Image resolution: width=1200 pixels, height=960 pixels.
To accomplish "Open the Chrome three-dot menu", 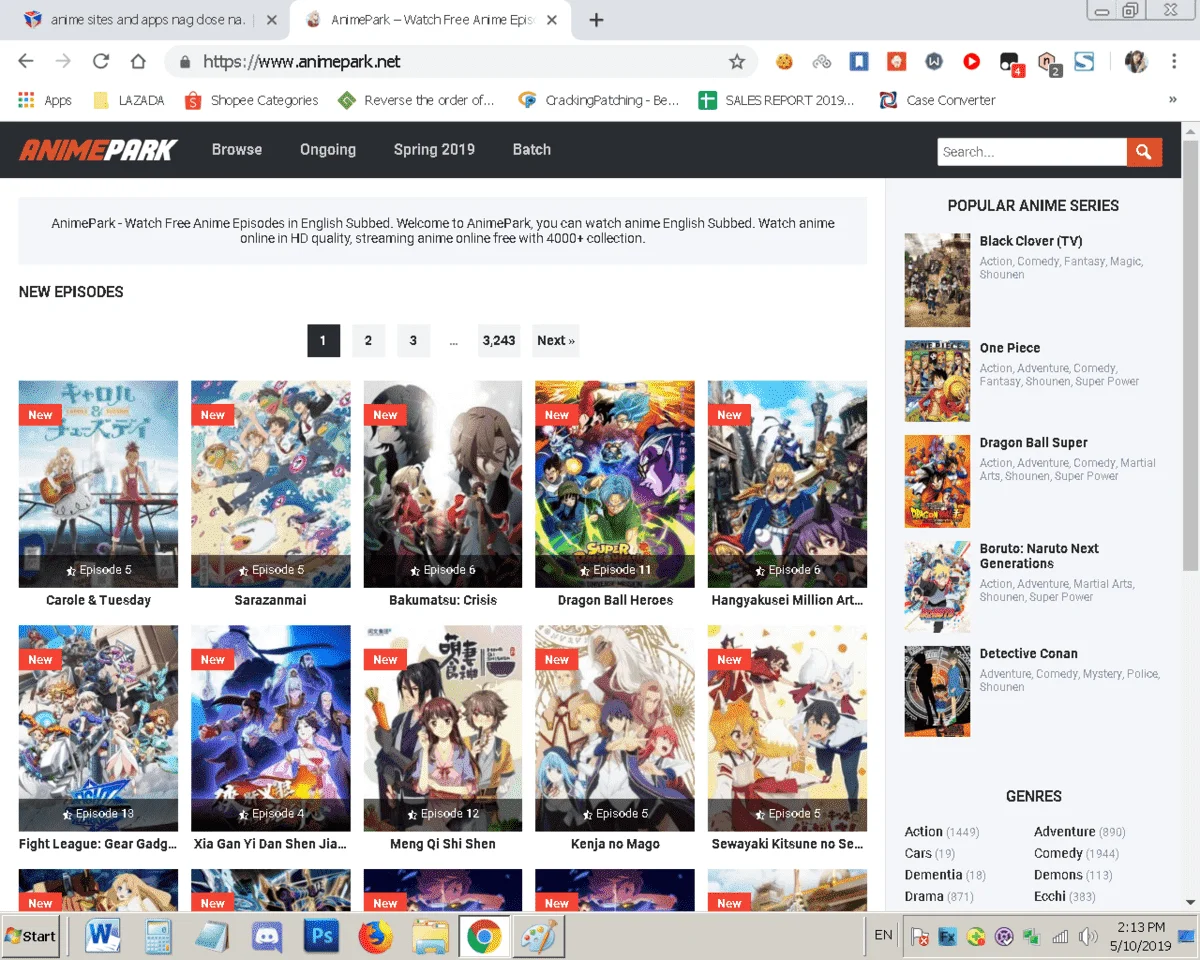I will [1174, 62].
